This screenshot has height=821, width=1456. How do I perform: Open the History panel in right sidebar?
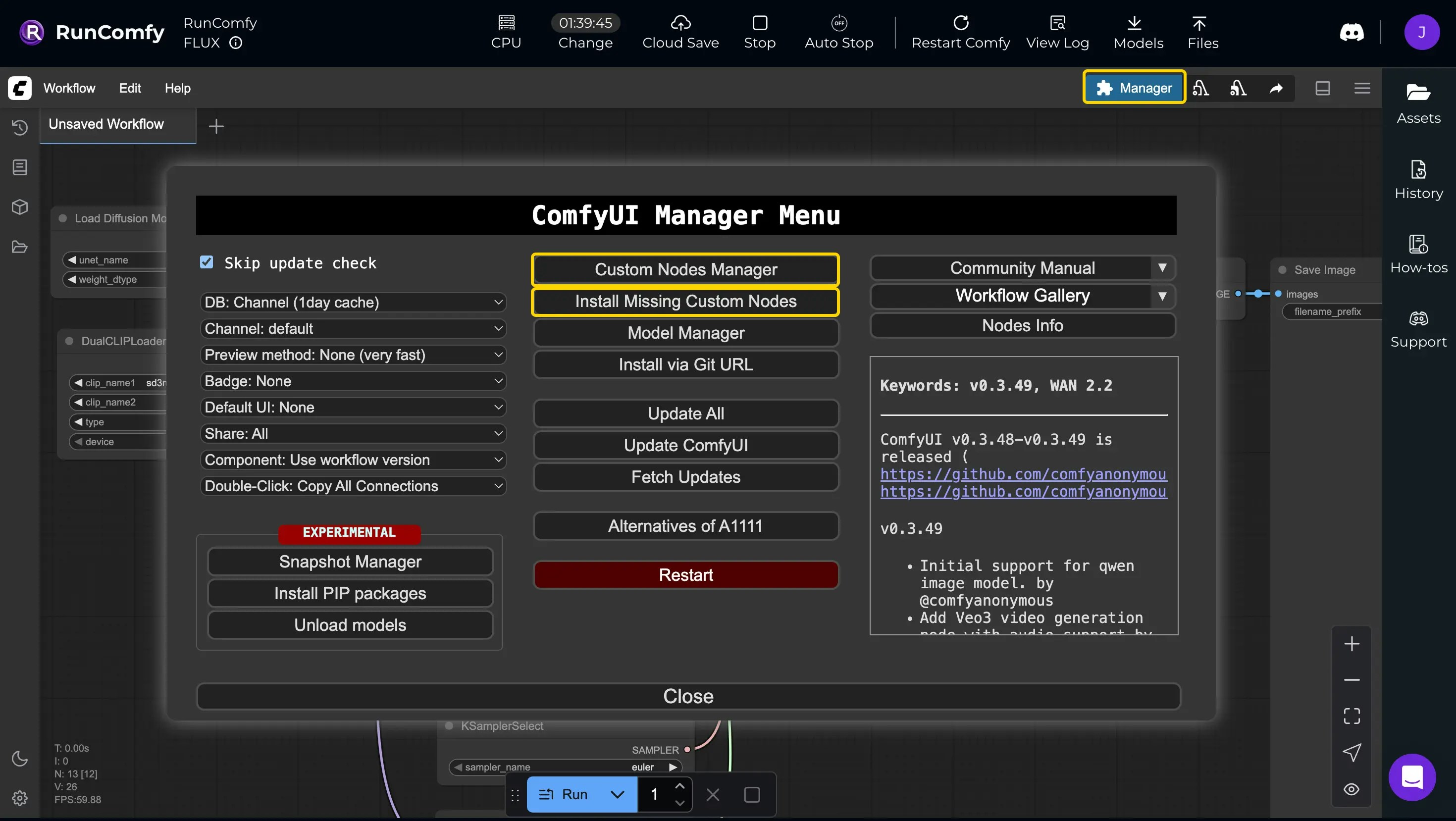tap(1418, 180)
